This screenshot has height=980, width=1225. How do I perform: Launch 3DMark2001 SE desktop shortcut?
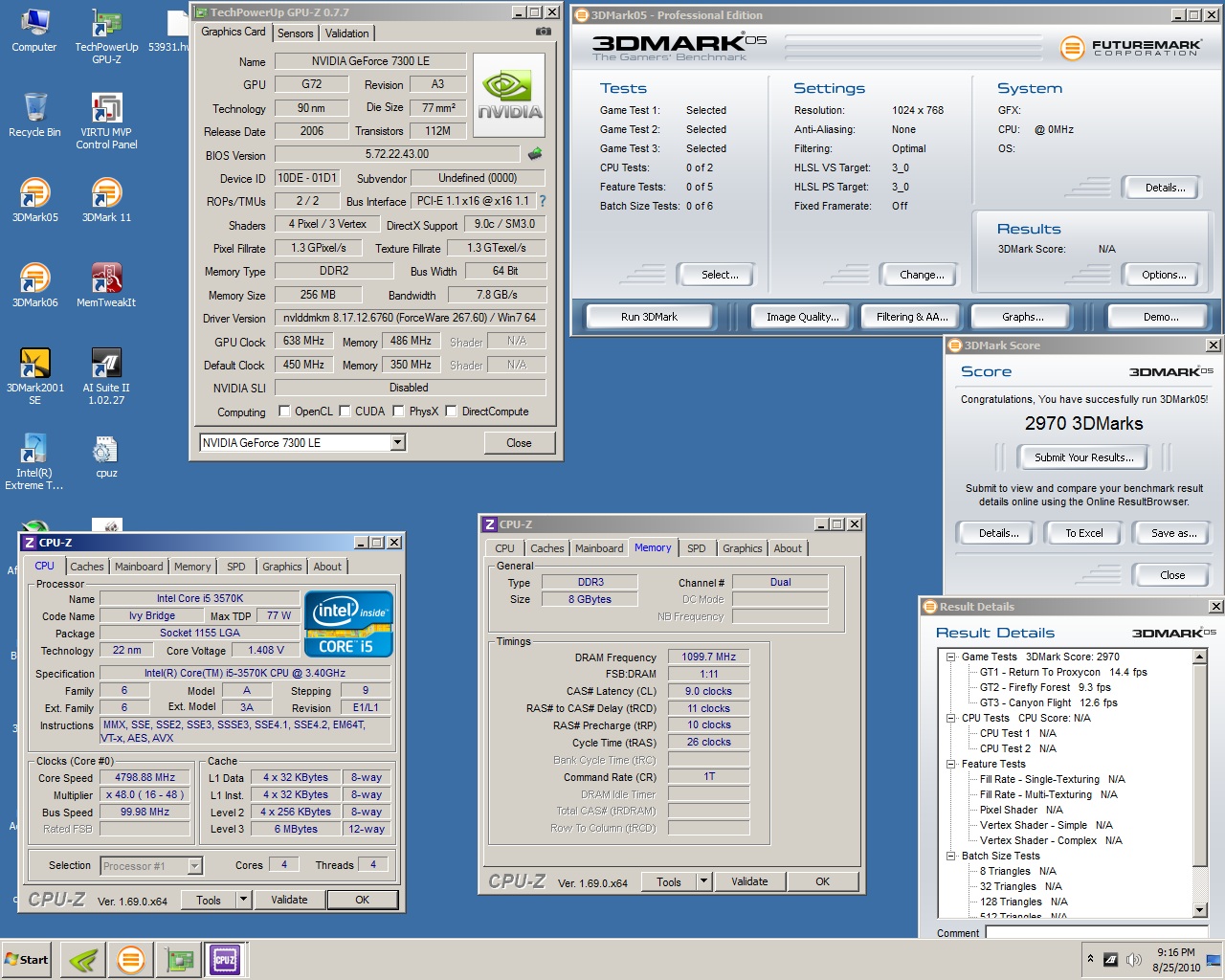pyautogui.click(x=34, y=376)
